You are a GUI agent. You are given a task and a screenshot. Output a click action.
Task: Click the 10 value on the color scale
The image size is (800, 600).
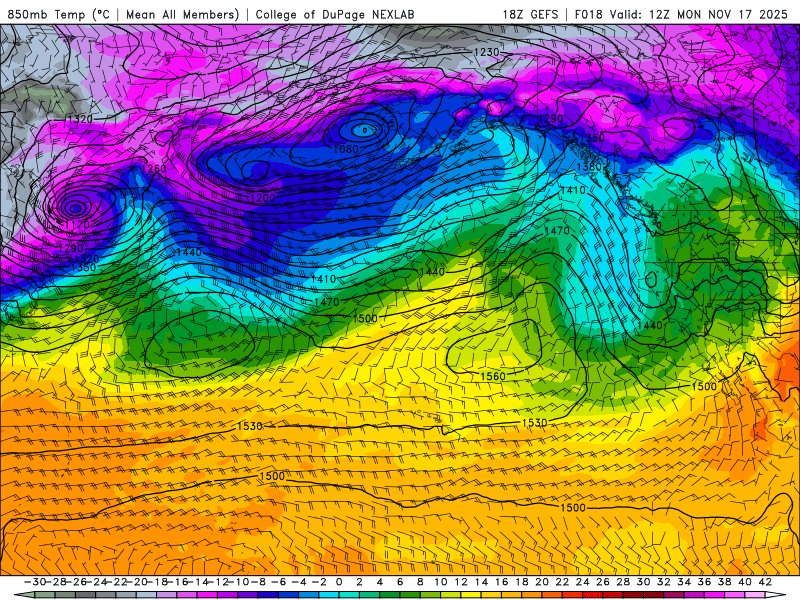(x=441, y=582)
